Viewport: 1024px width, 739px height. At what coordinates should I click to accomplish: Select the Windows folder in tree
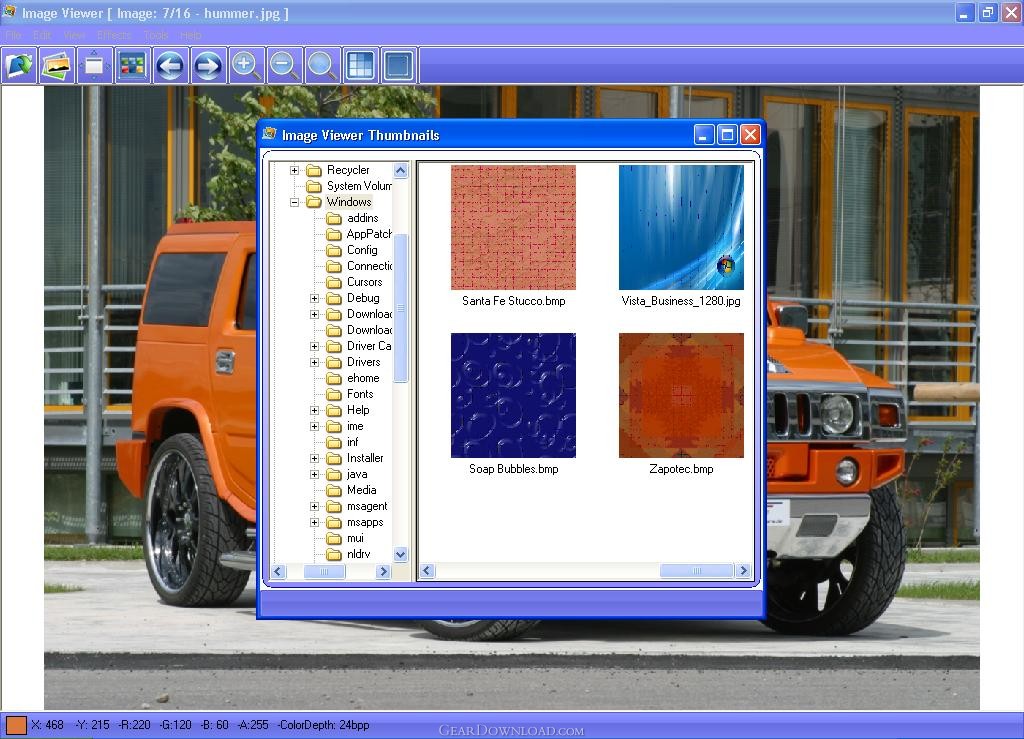[x=349, y=202]
